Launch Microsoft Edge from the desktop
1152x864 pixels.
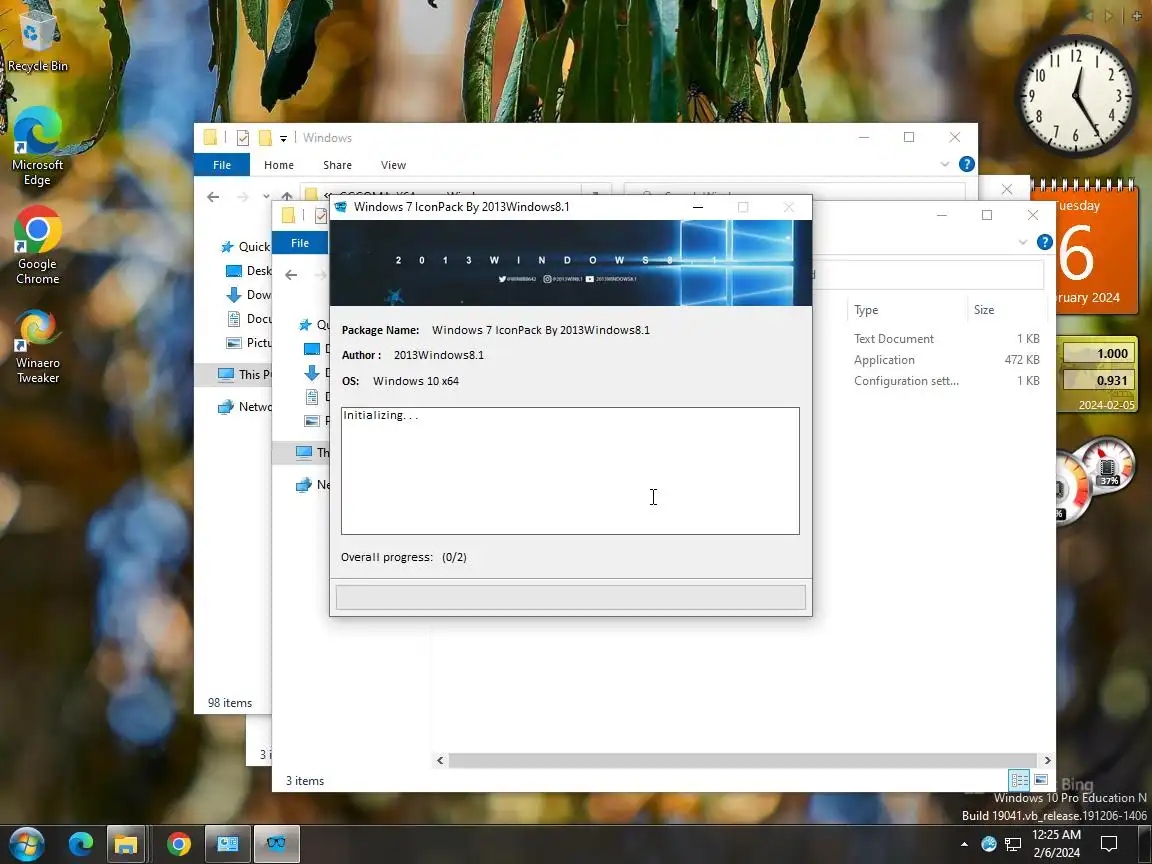pyautogui.click(x=37, y=145)
